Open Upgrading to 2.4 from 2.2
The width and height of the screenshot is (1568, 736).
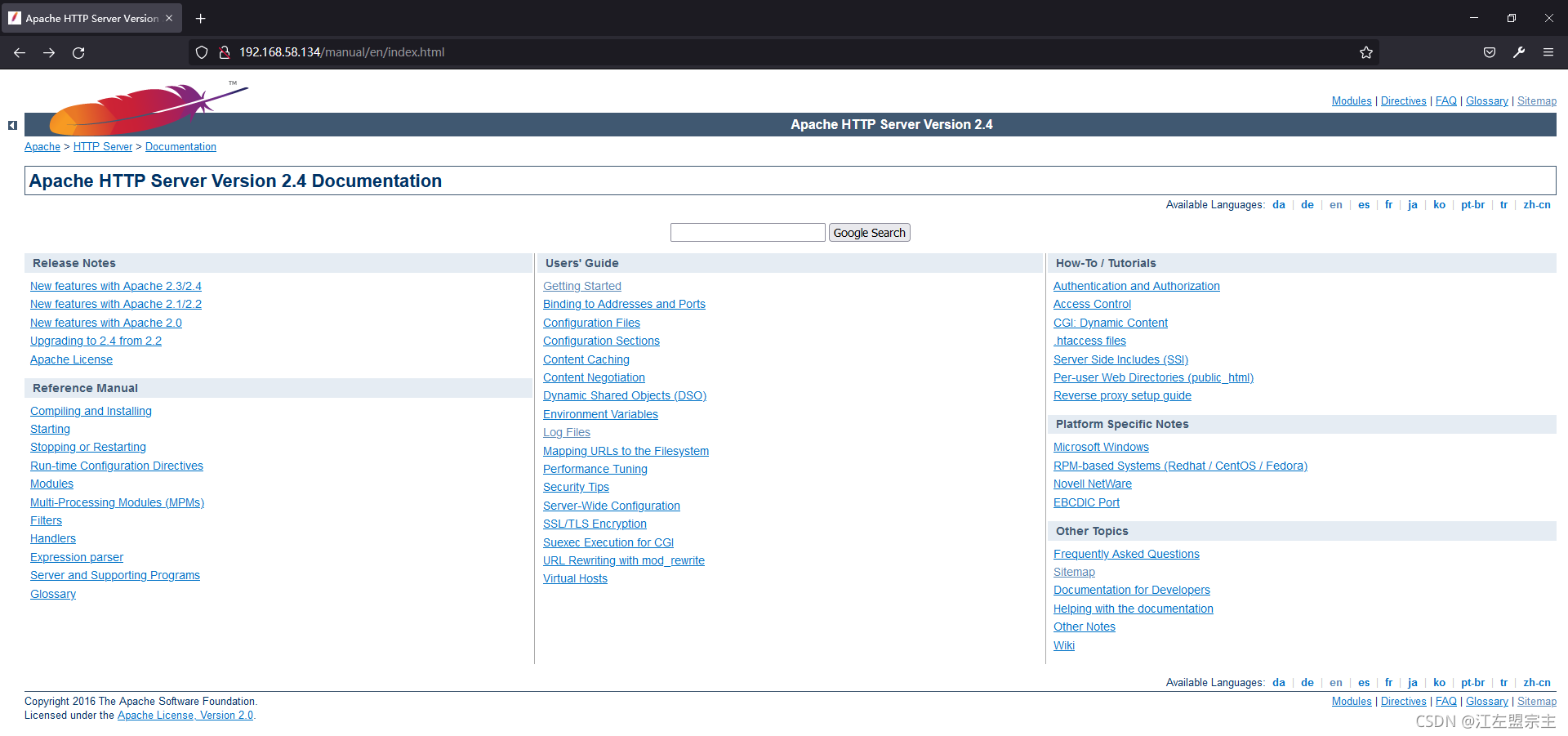pos(96,341)
